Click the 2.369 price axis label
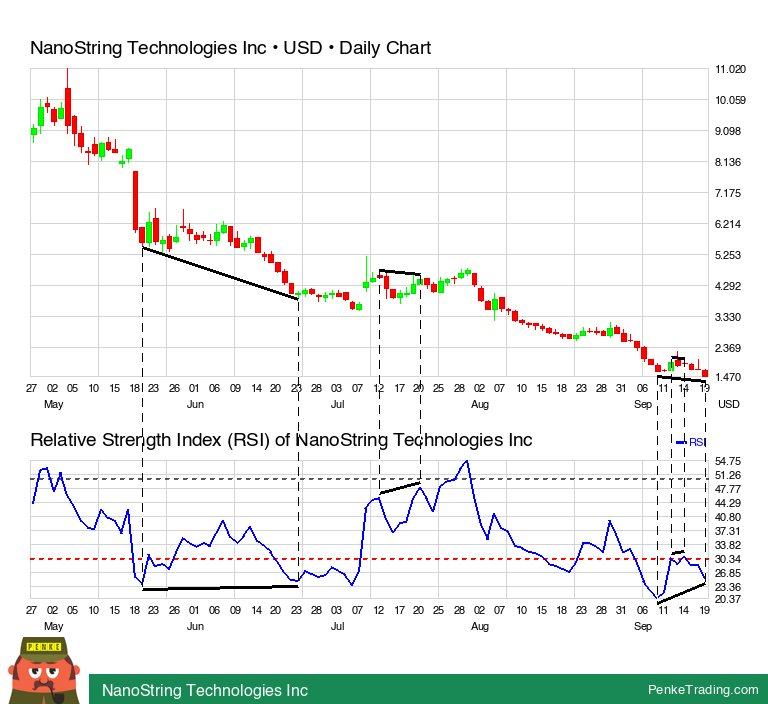This screenshot has height=704, width=768. click(x=728, y=348)
